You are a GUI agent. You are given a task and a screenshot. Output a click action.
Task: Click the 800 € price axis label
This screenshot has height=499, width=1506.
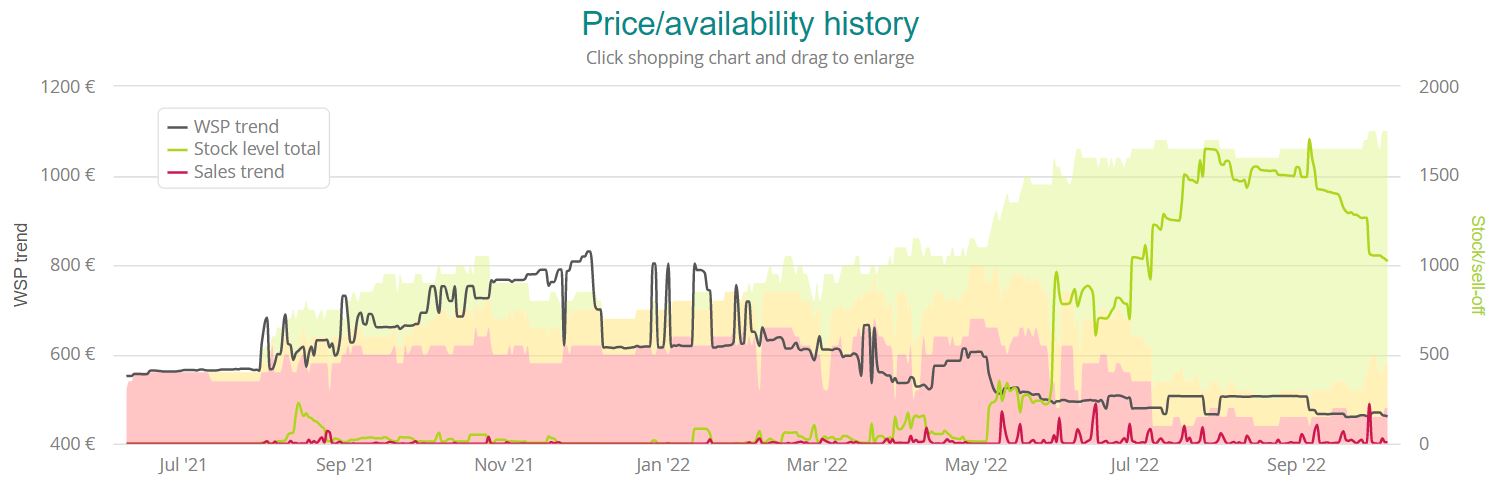point(73,265)
